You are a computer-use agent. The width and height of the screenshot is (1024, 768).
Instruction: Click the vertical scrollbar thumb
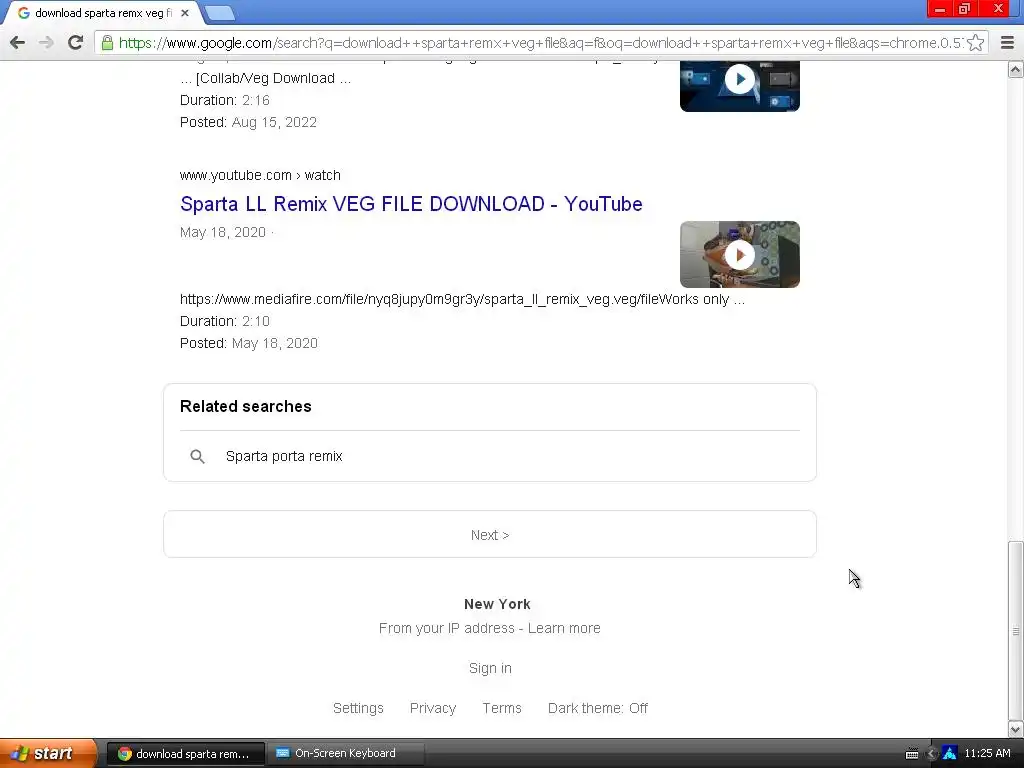1016,631
